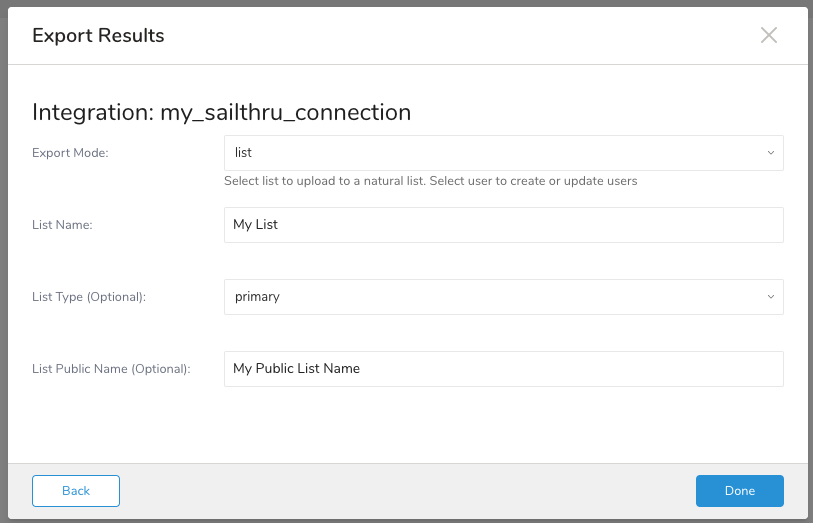Image resolution: width=813 pixels, height=523 pixels.
Task: Click the "List Type (Optional):" label
Action: pos(89,297)
